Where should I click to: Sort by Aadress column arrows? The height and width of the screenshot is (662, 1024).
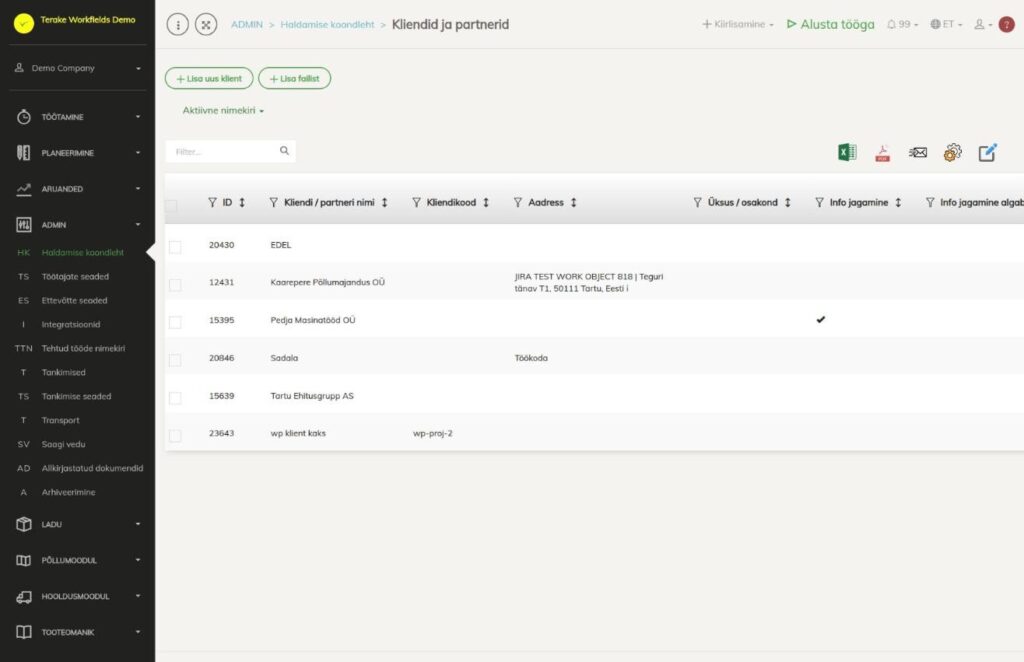[573, 202]
